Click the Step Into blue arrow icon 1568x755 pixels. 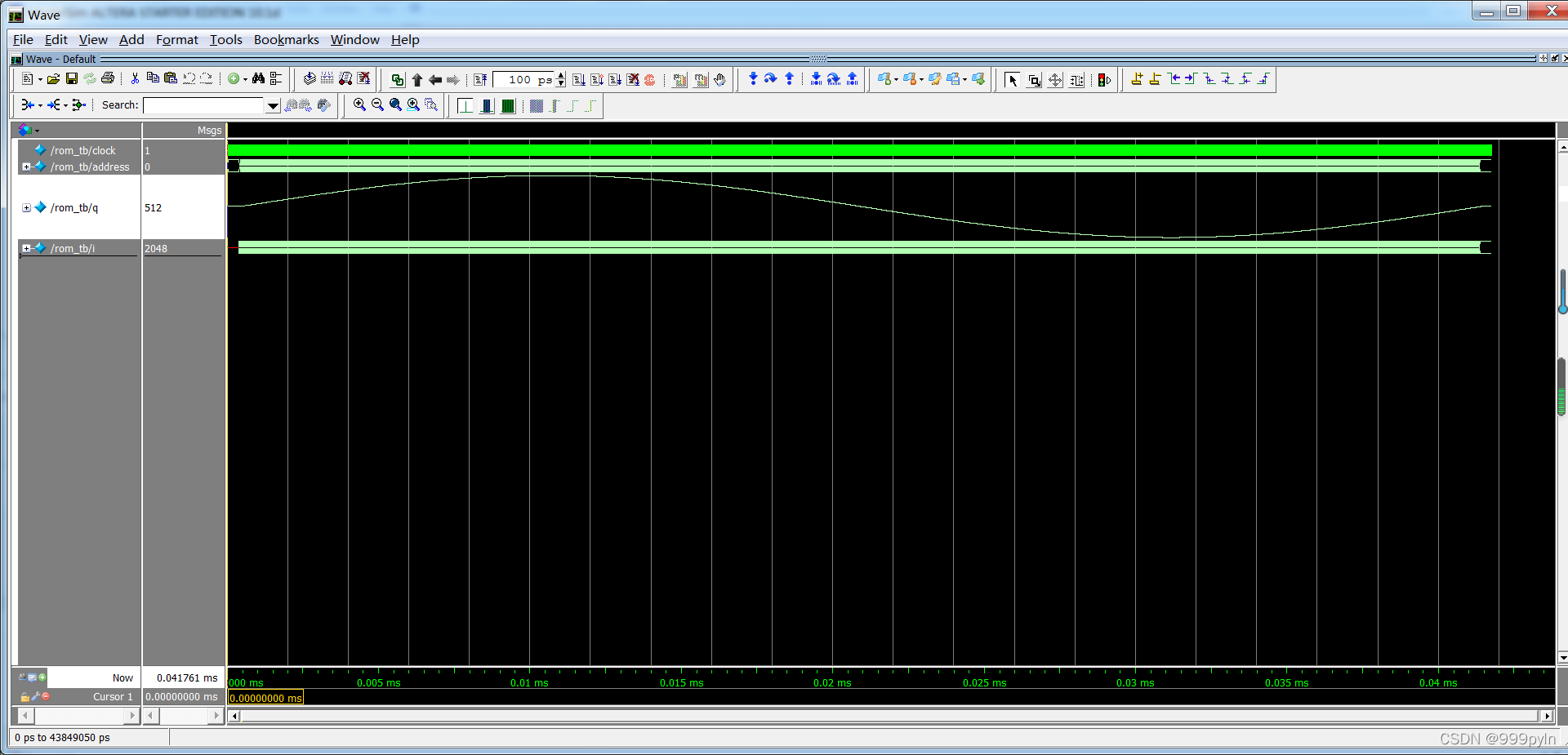pos(753,78)
